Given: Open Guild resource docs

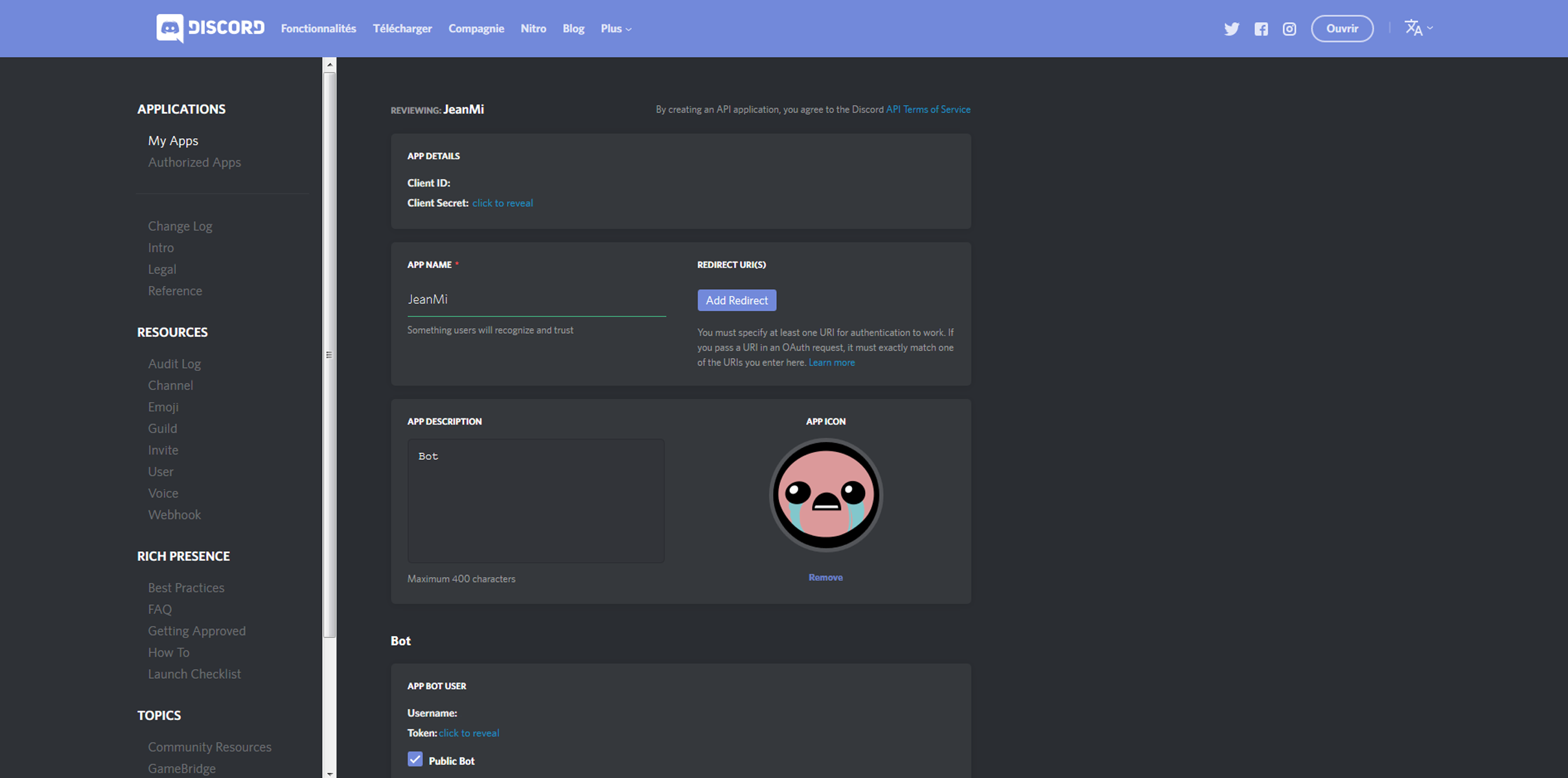Looking at the screenshot, I should click(163, 428).
